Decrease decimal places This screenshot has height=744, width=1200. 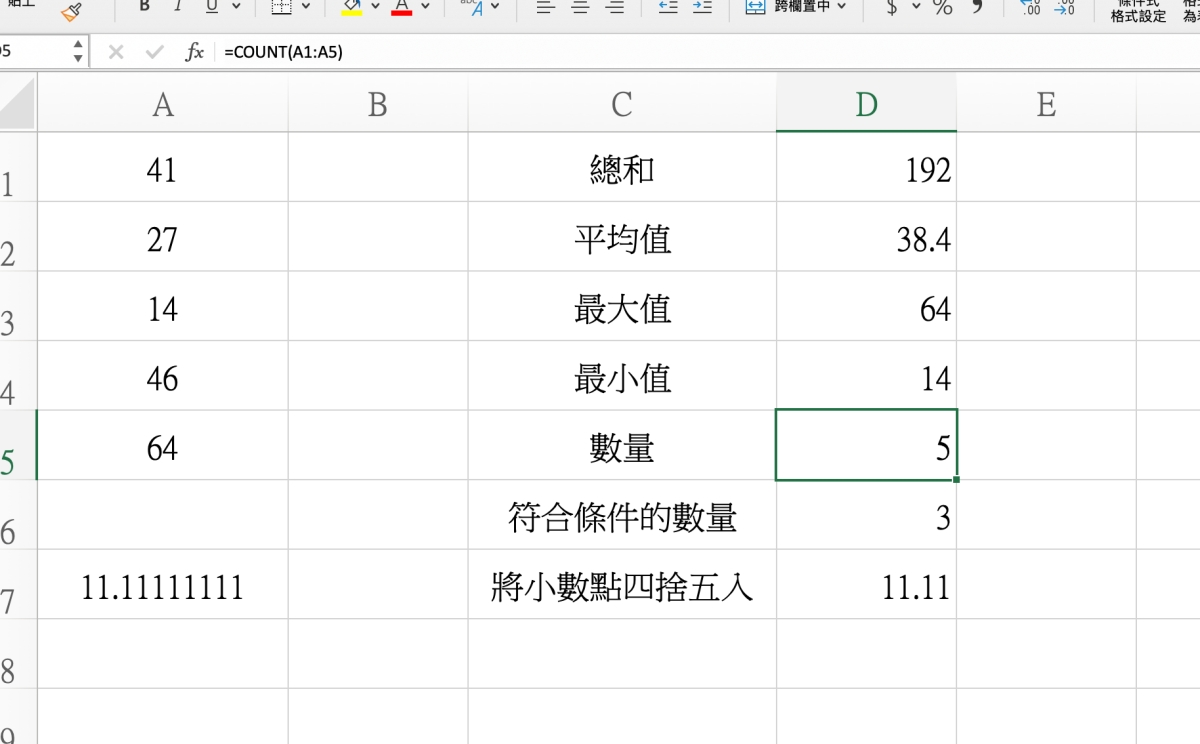[1064, 8]
